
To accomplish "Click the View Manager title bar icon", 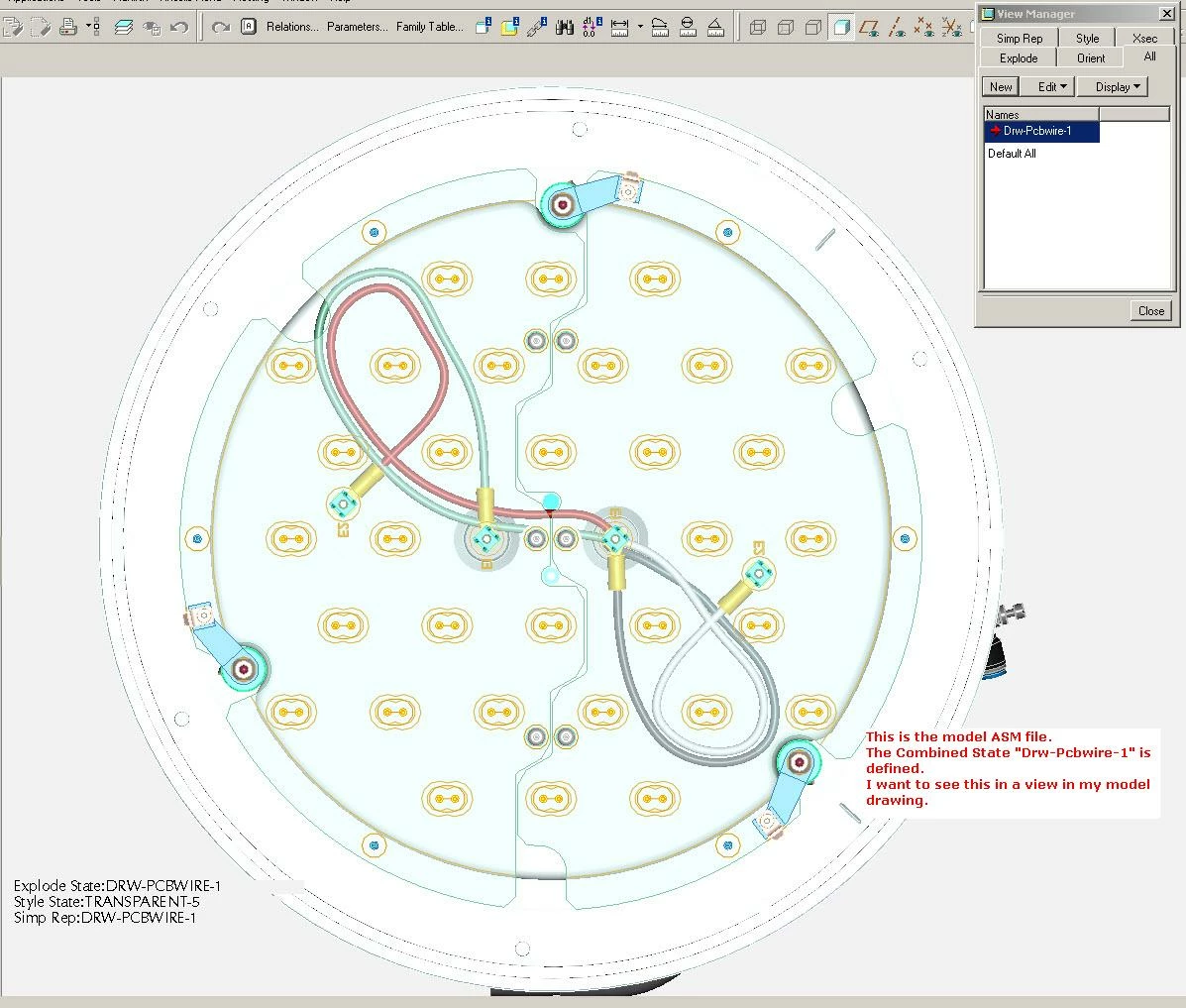I will click(987, 14).
